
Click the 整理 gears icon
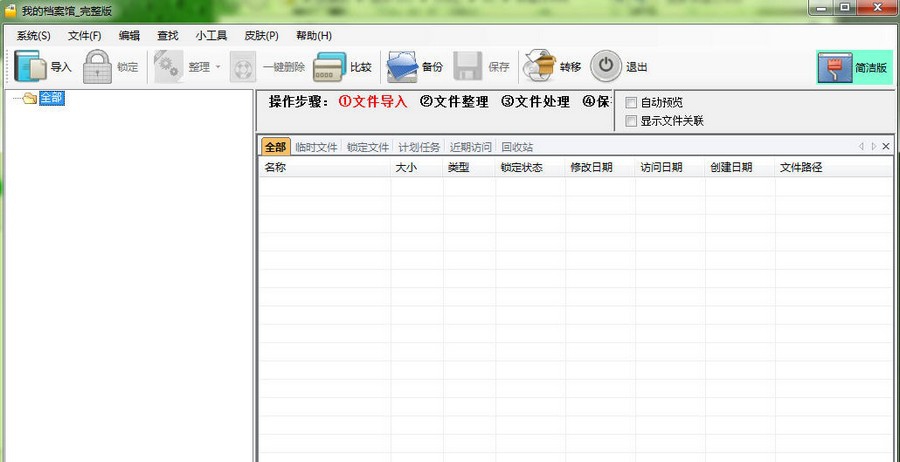(x=167, y=67)
